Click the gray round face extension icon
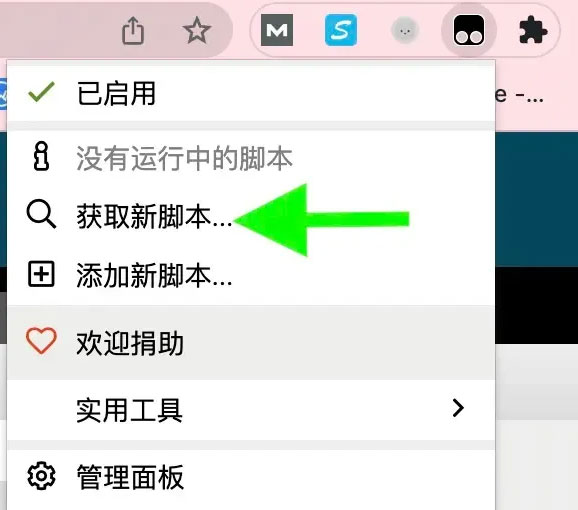Viewport: 578px width, 510px height. click(x=405, y=30)
